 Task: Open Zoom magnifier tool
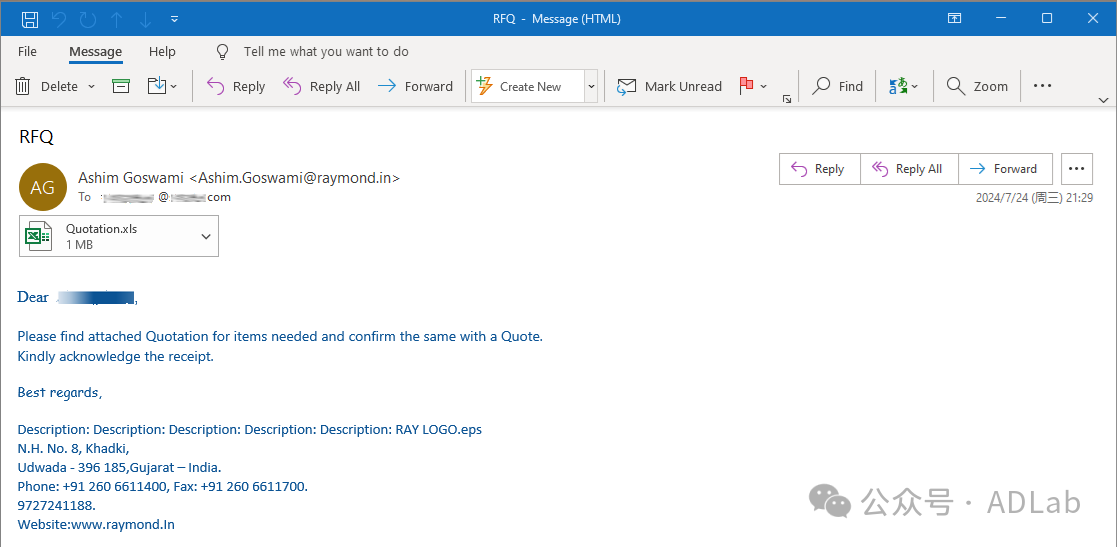coord(977,86)
